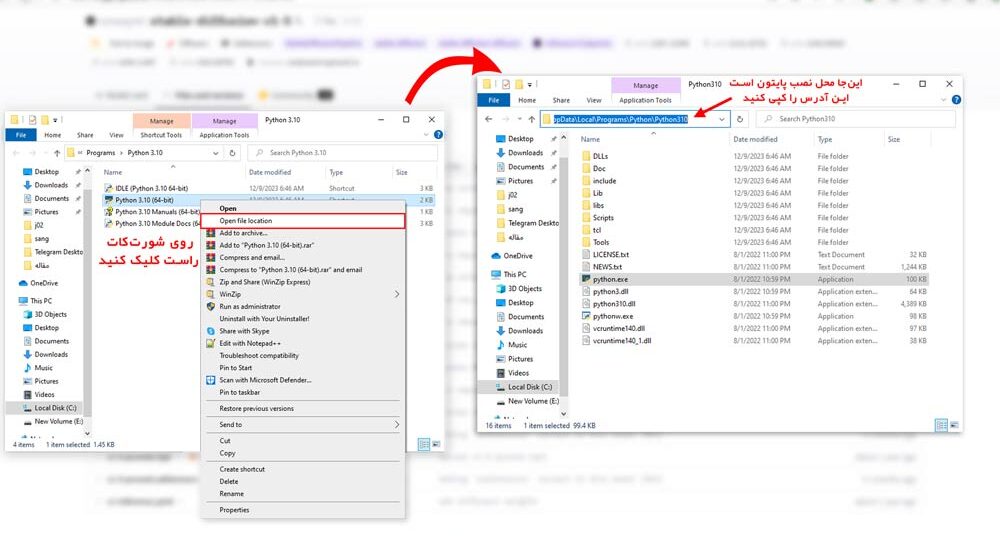
Task: Select python.exe file
Action: coord(610,279)
